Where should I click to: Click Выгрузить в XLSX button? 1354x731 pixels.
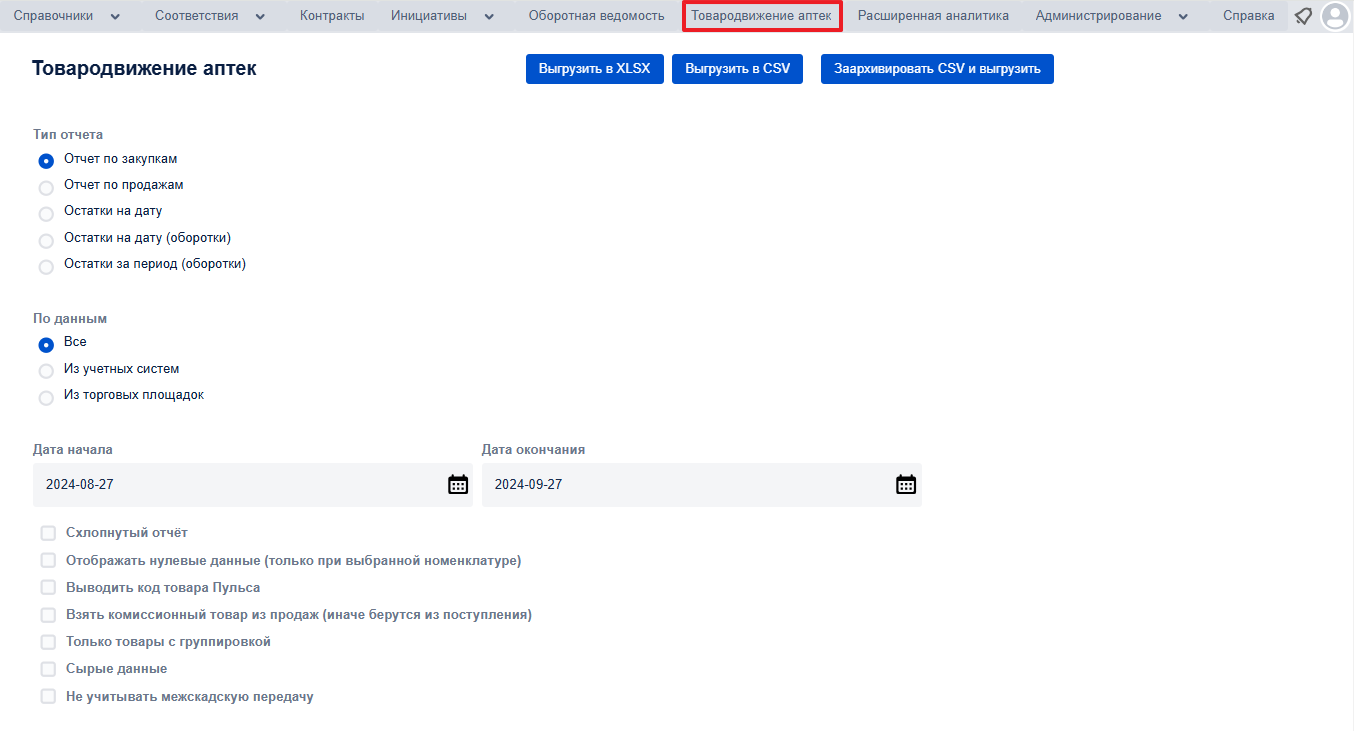coord(595,69)
